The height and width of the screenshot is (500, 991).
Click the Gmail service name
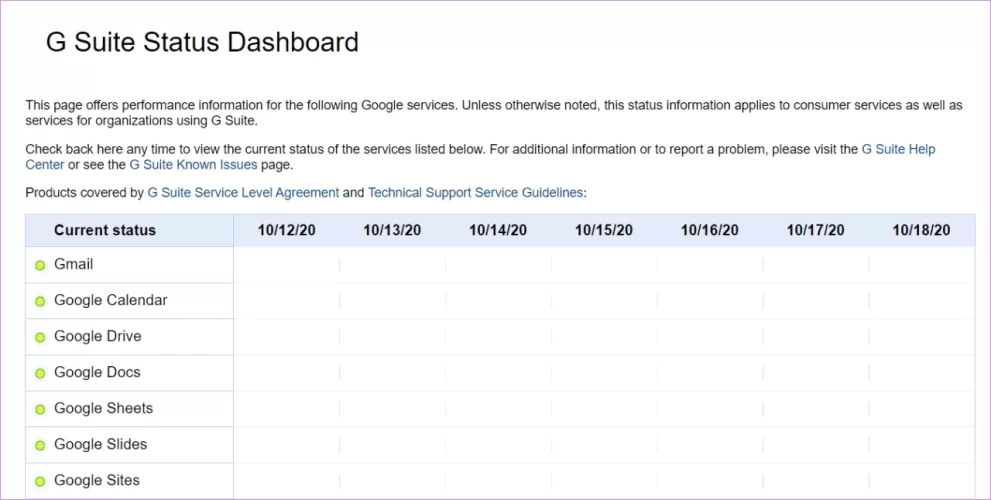coord(74,264)
